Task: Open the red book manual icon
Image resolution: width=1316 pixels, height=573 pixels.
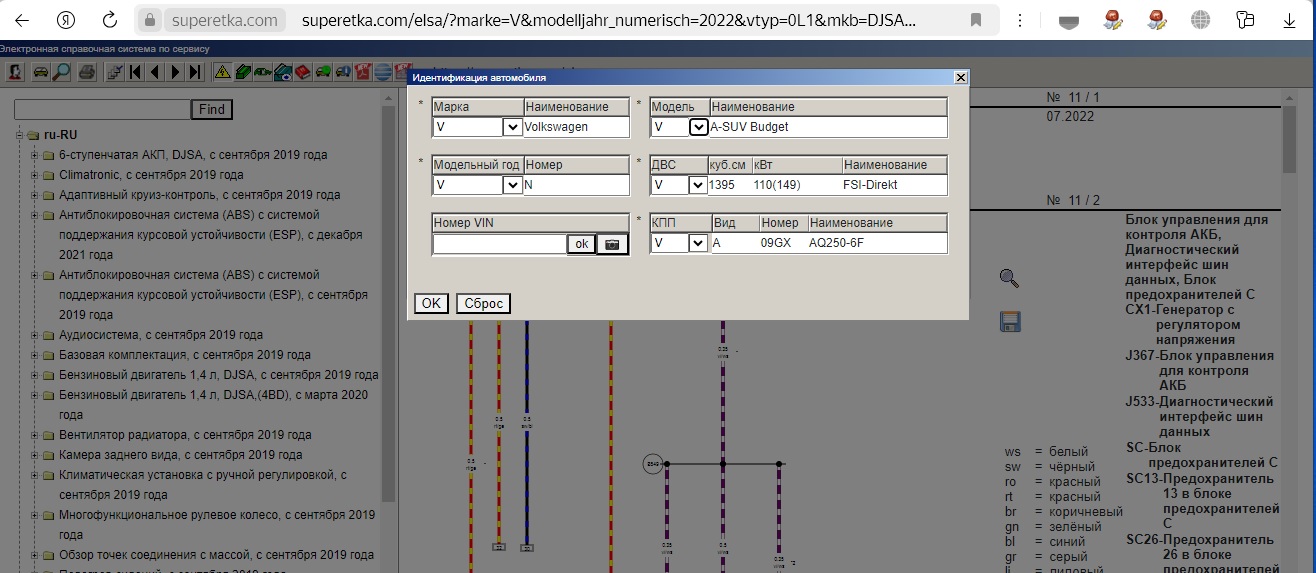Action: coord(303,72)
